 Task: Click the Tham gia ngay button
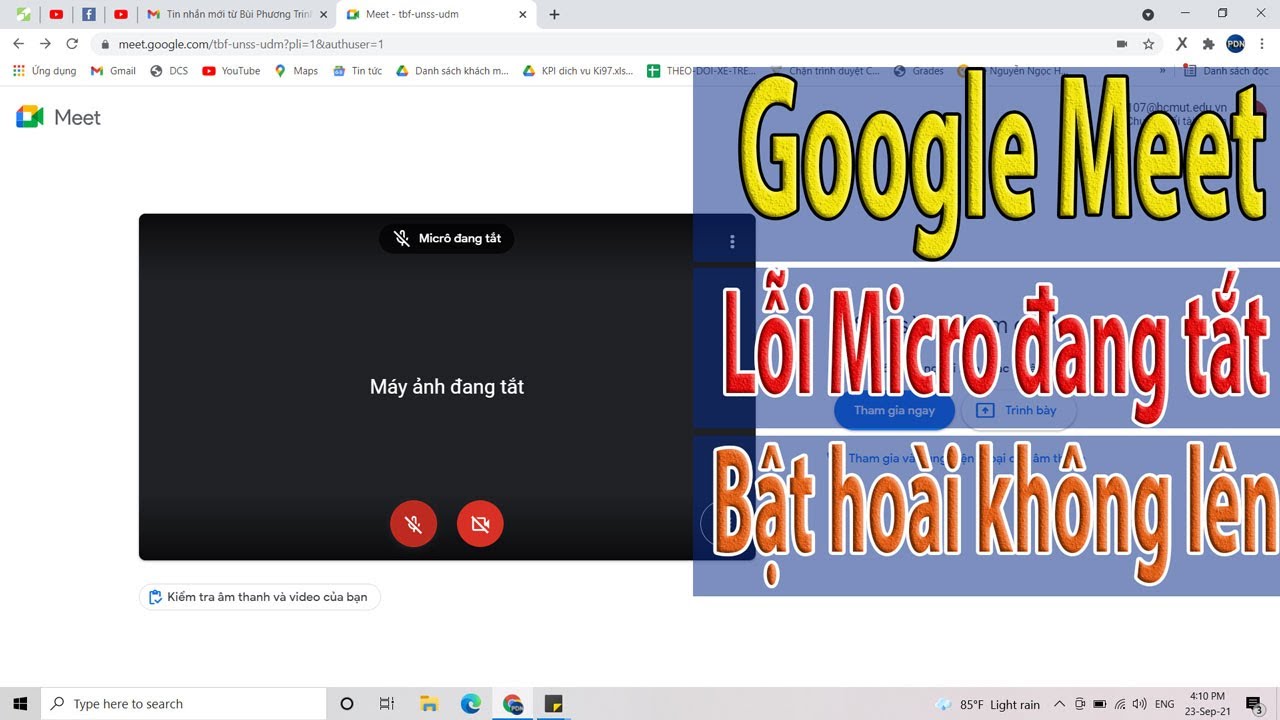(x=894, y=410)
